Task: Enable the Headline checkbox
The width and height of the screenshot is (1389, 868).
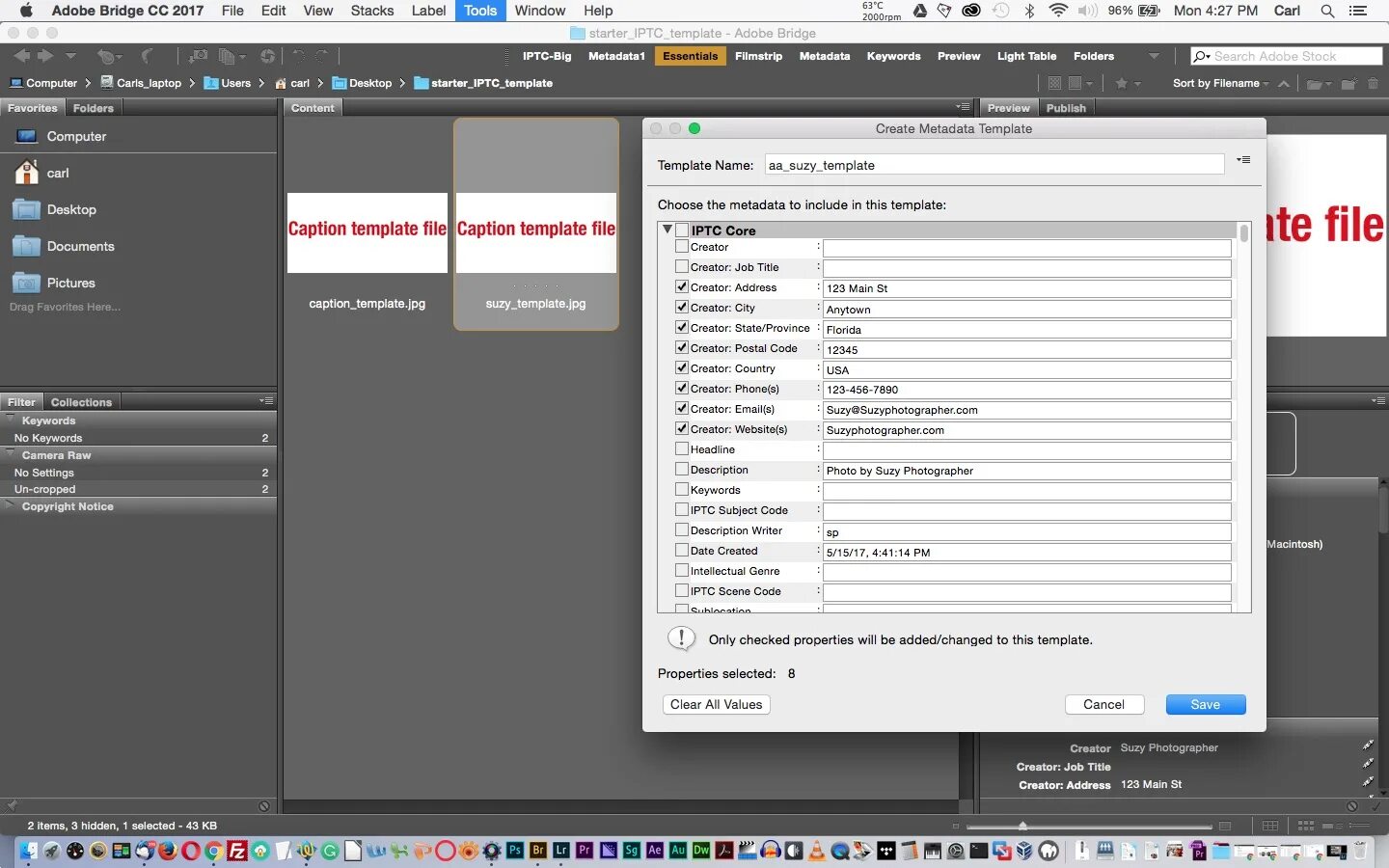Action: [680, 448]
